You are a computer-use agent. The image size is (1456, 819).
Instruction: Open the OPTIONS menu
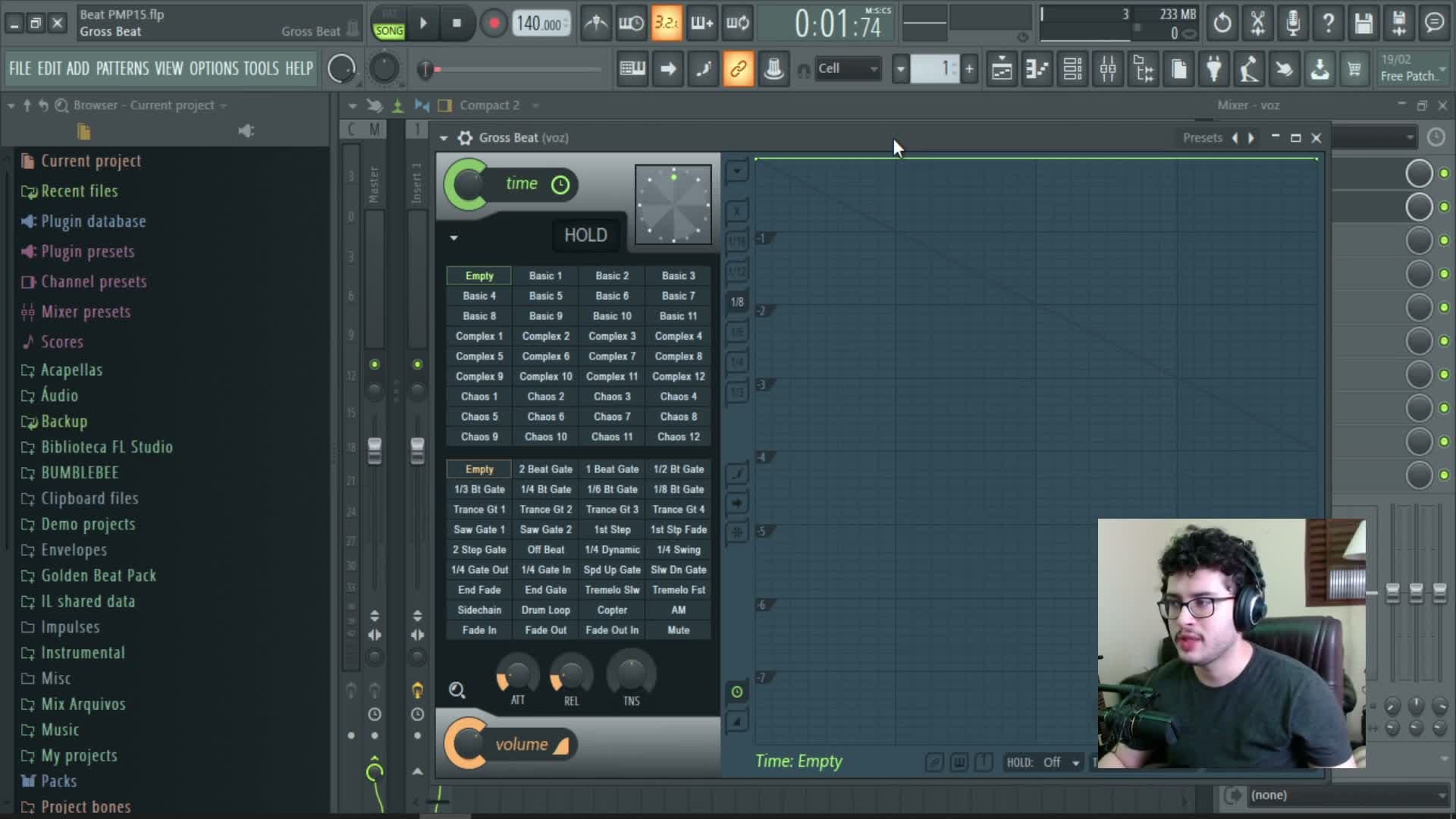[213, 69]
